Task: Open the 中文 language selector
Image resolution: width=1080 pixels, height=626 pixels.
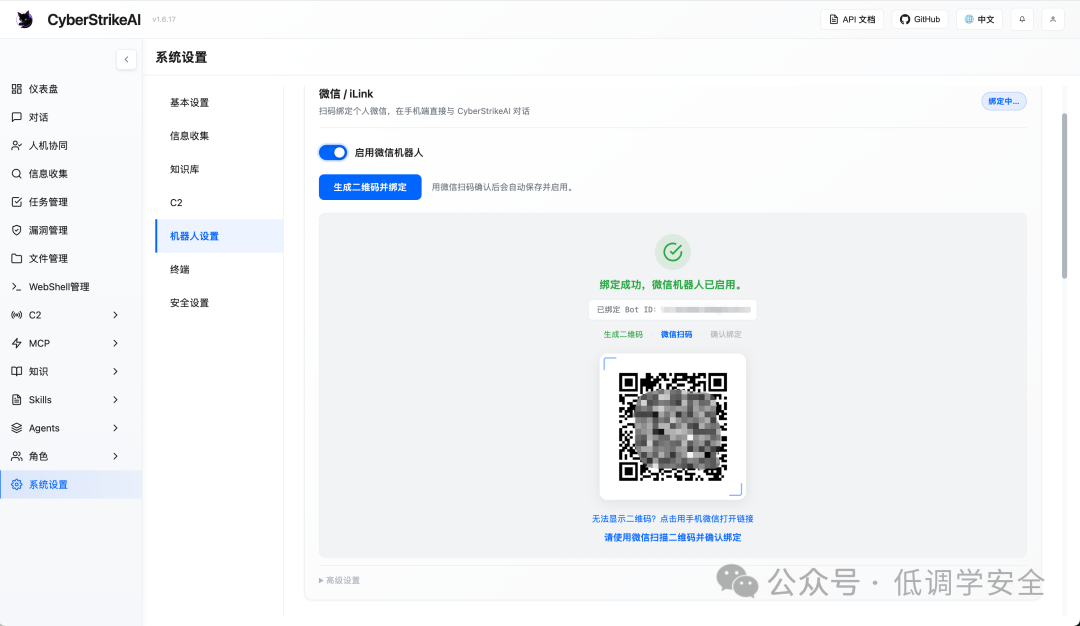Action: click(x=979, y=19)
